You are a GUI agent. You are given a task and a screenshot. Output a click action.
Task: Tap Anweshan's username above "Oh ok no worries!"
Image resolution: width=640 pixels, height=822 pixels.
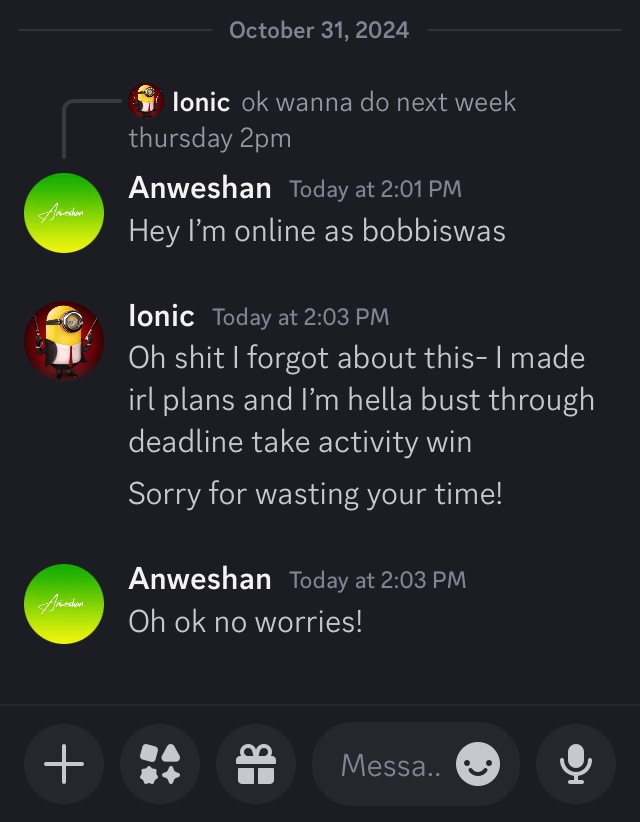coord(200,579)
